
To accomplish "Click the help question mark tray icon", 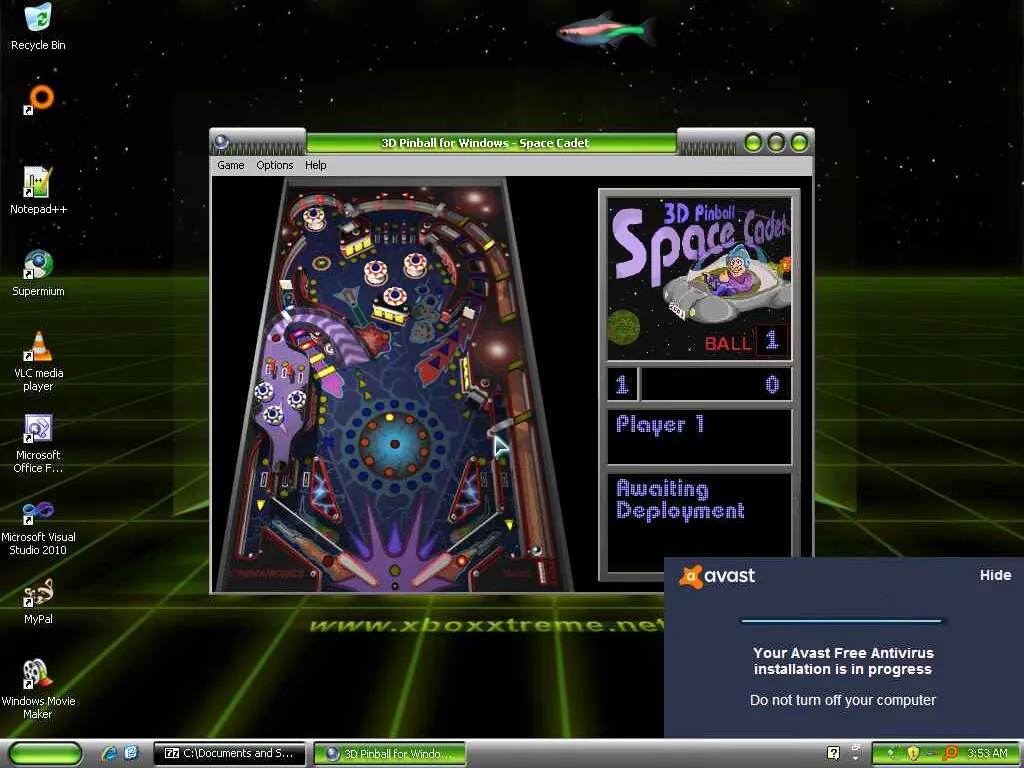I will pos(833,753).
